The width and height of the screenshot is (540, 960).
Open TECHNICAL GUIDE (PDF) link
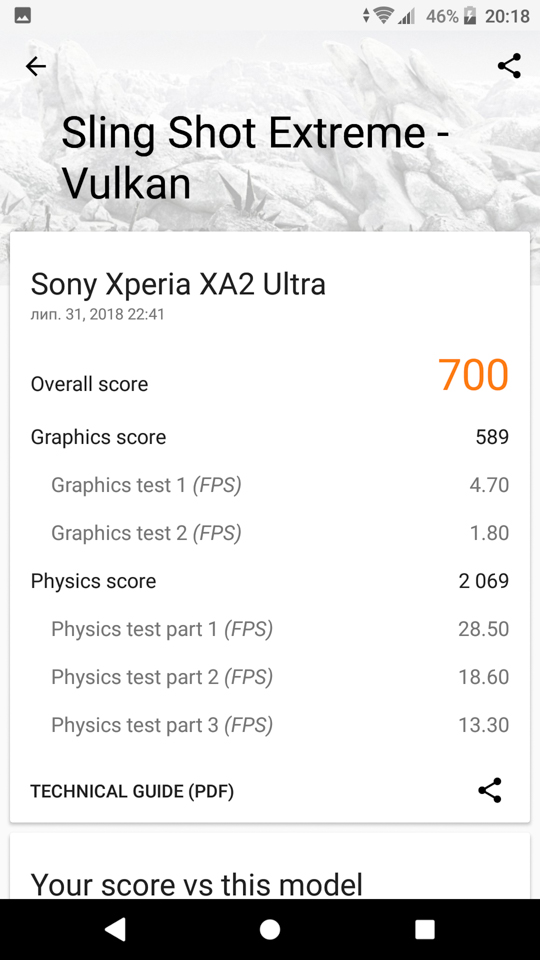(x=132, y=791)
